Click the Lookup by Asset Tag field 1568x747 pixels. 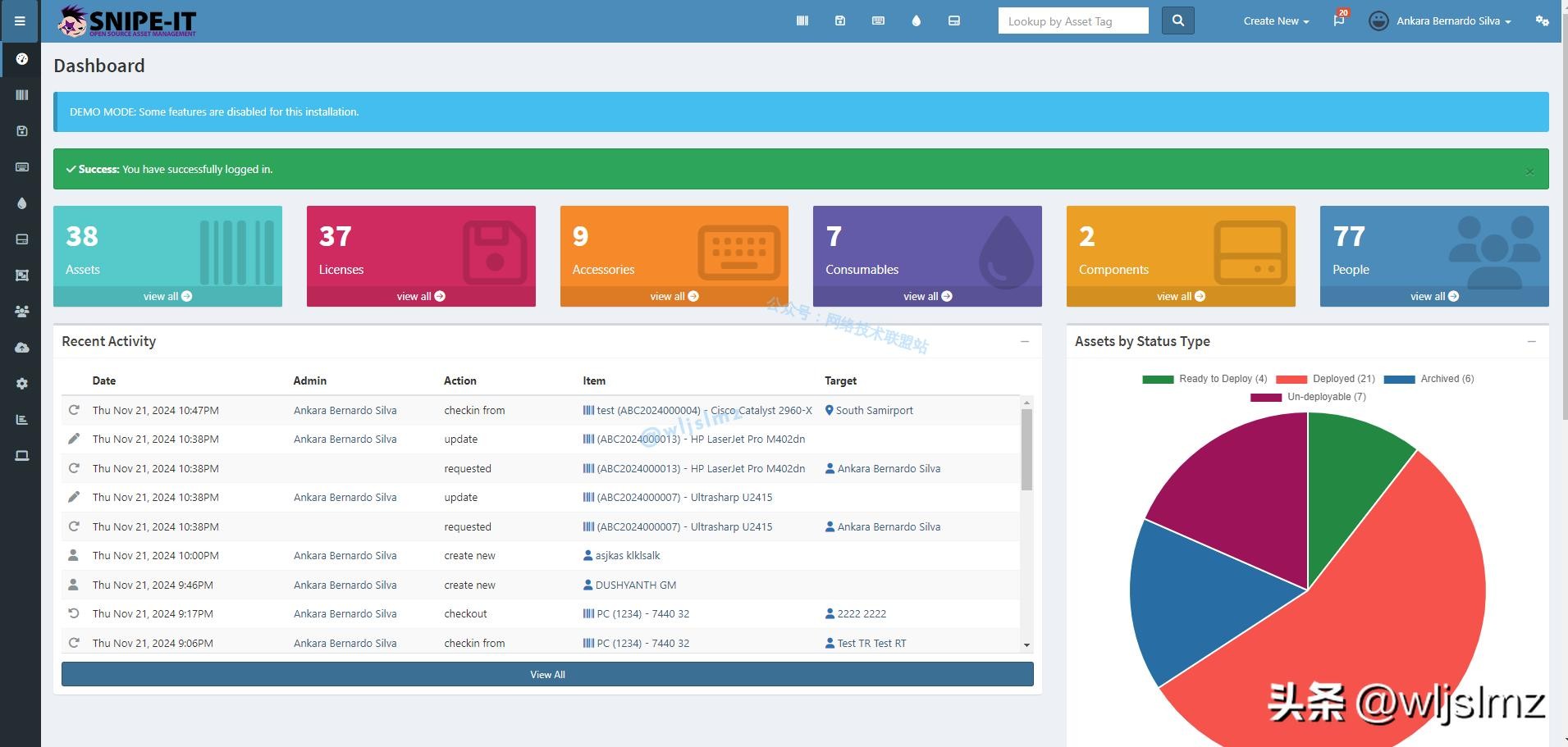click(1072, 21)
